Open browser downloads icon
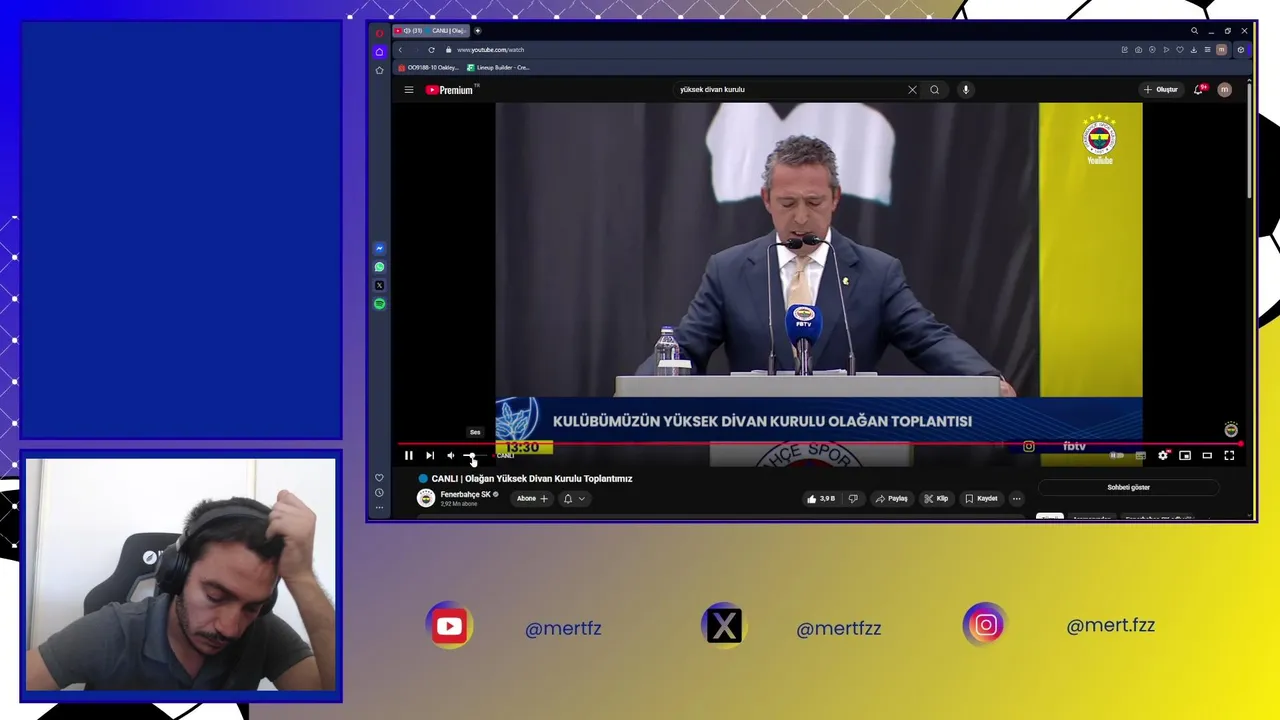 coord(1194,50)
